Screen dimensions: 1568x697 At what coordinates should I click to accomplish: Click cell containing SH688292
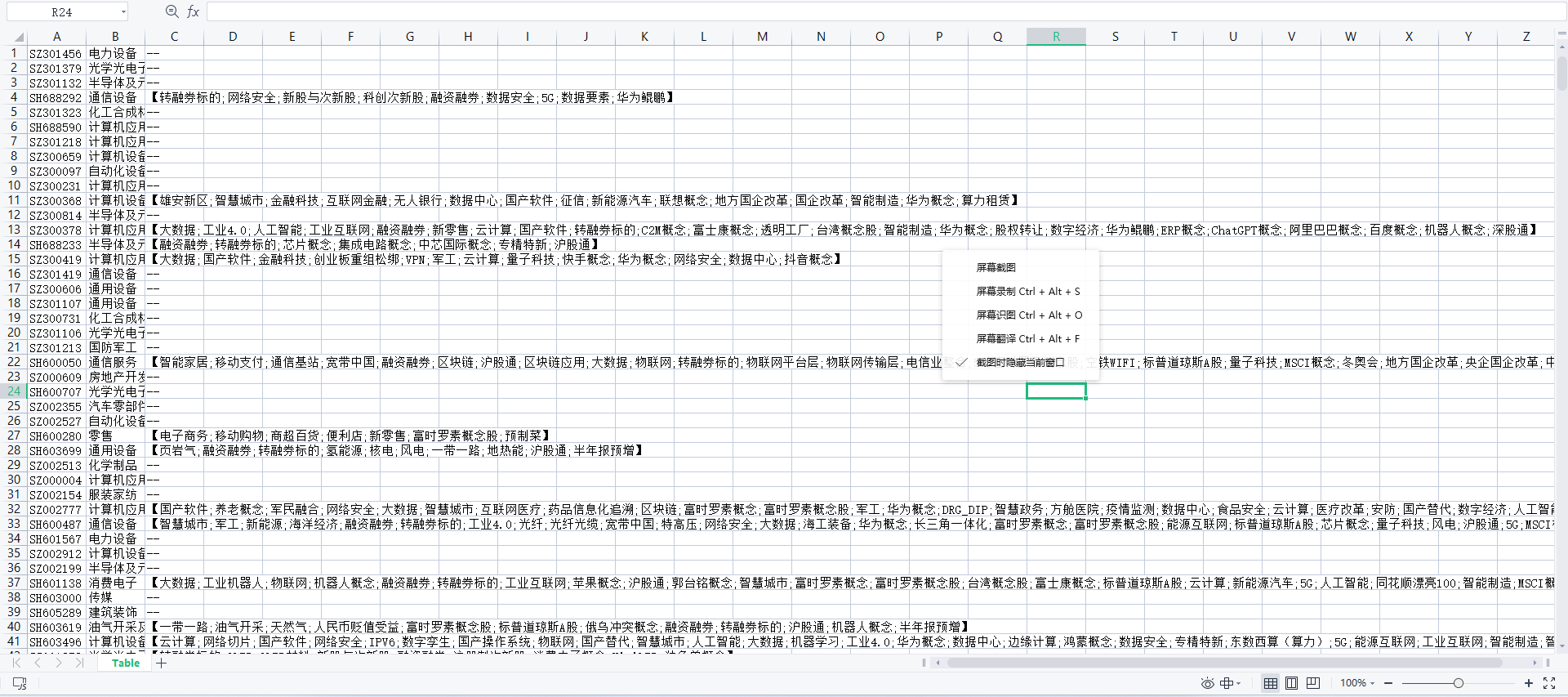[56, 98]
